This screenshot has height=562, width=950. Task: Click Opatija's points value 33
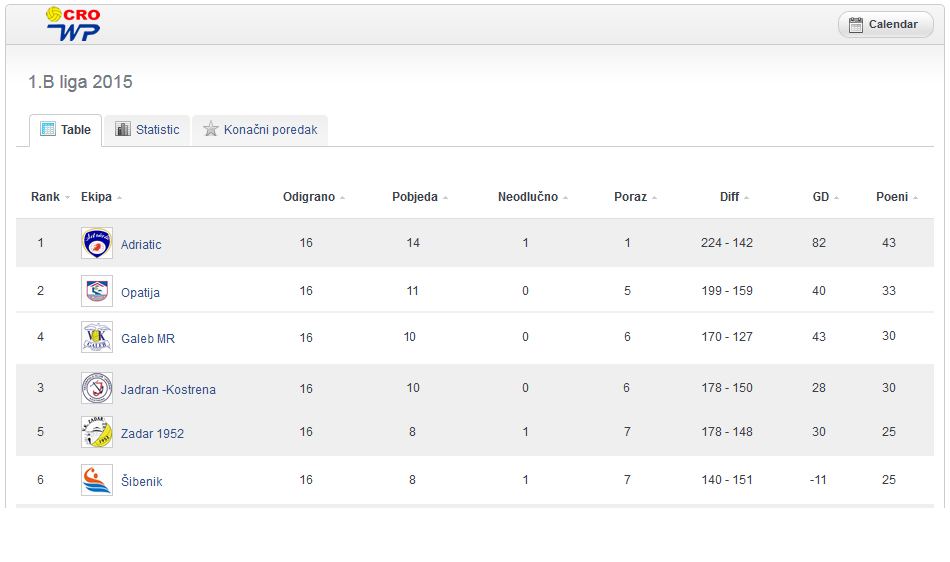coord(888,291)
